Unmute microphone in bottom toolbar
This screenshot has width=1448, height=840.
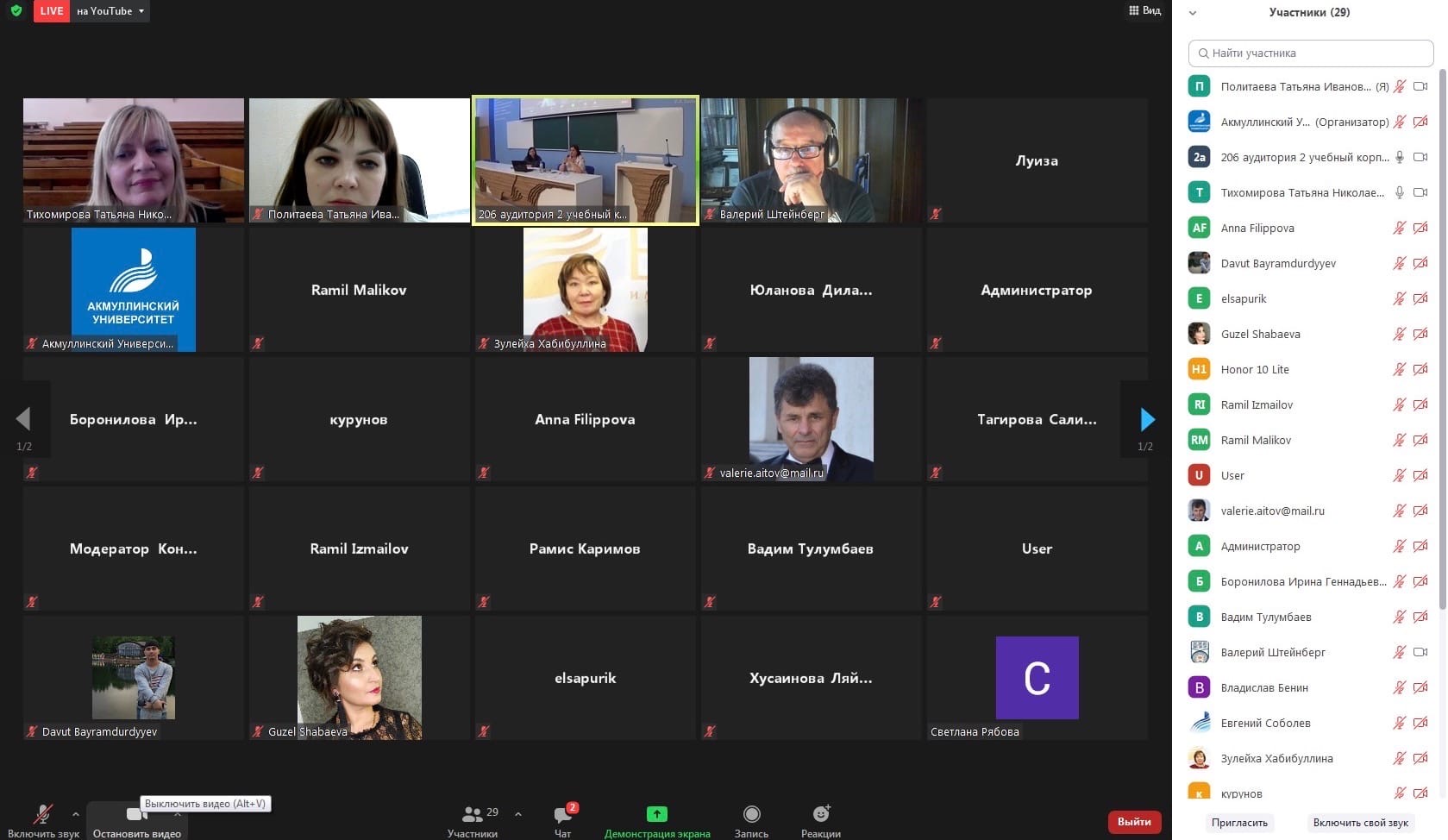point(42,815)
